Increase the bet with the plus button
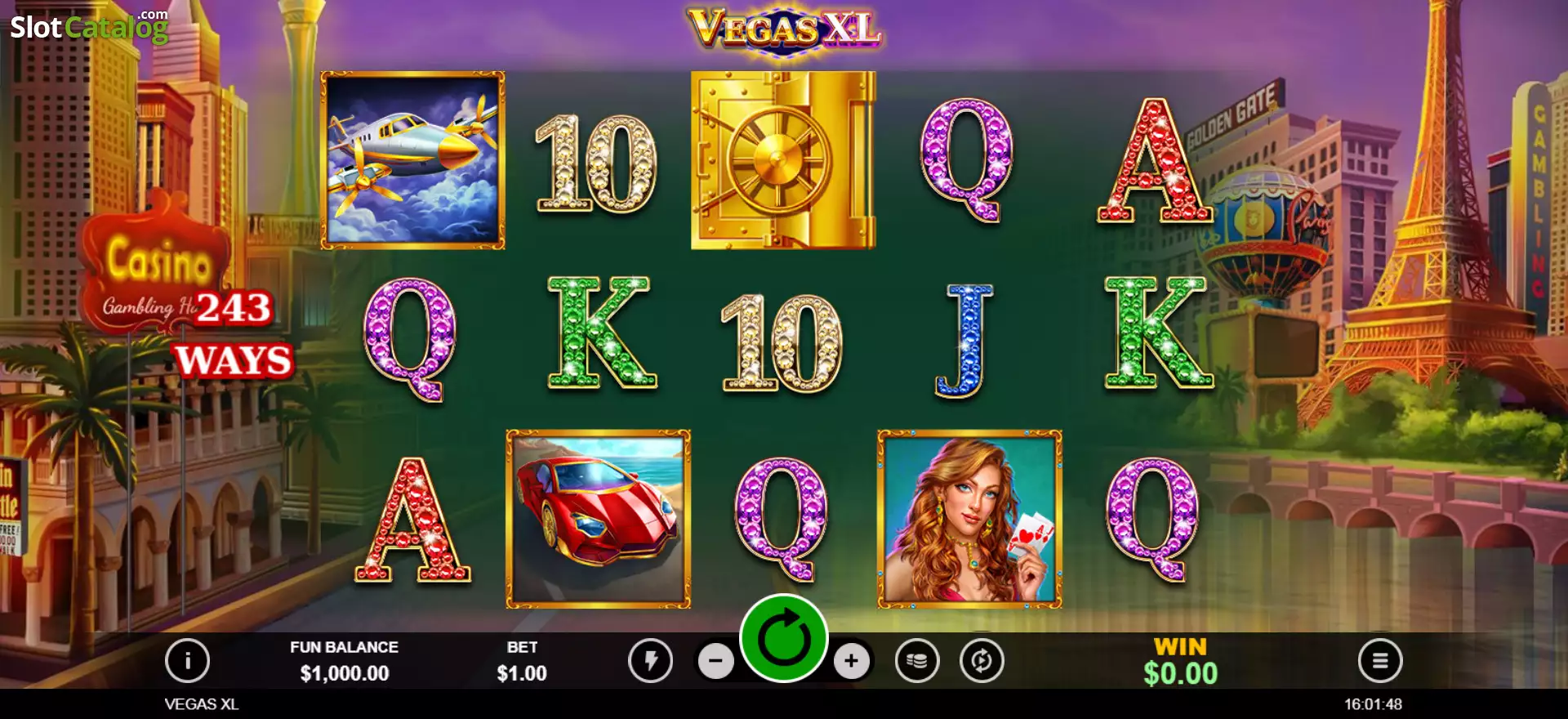The image size is (1568, 719). pyautogui.click(x=852, y=661)
